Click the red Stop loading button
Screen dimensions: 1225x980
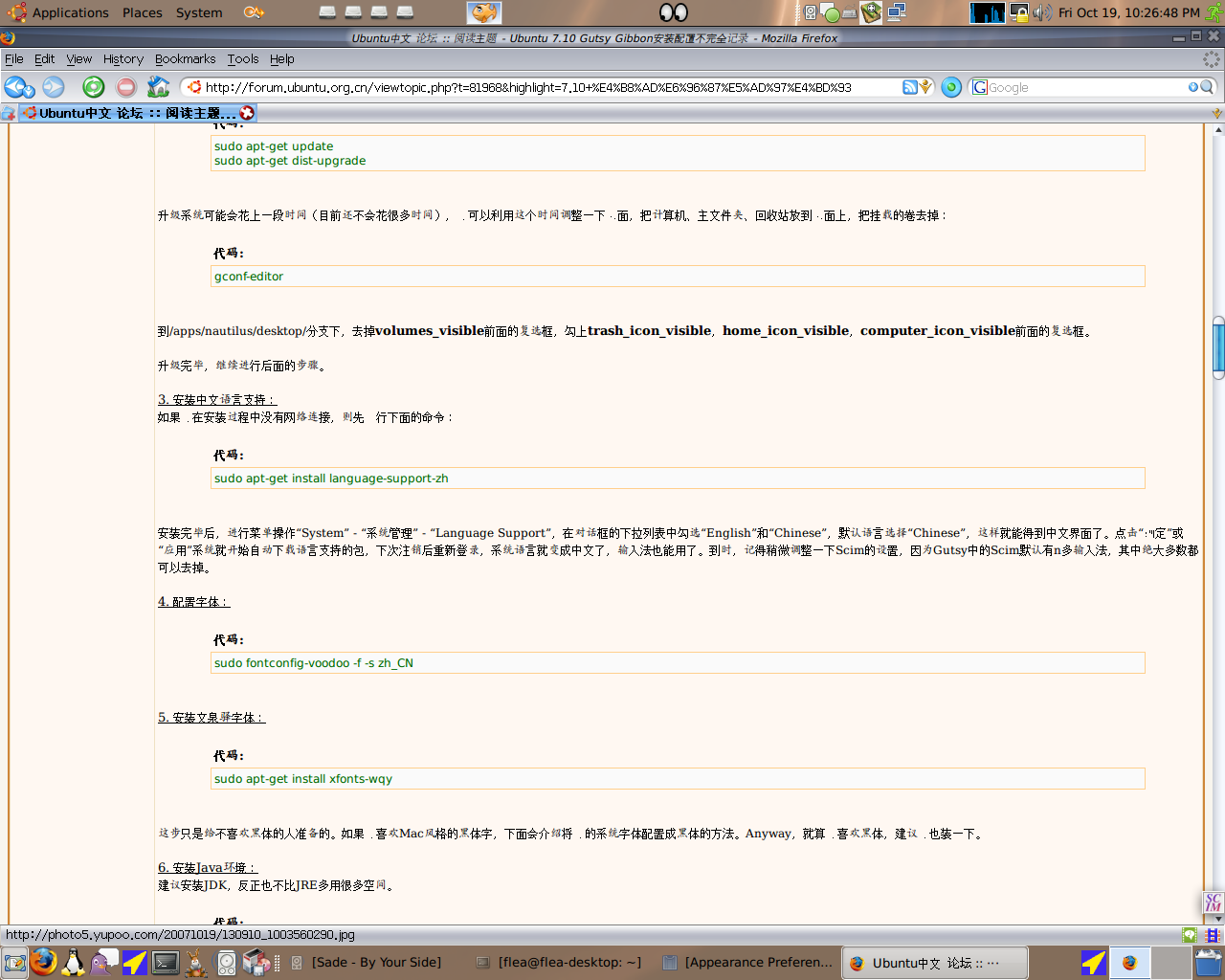pos(126,87)
